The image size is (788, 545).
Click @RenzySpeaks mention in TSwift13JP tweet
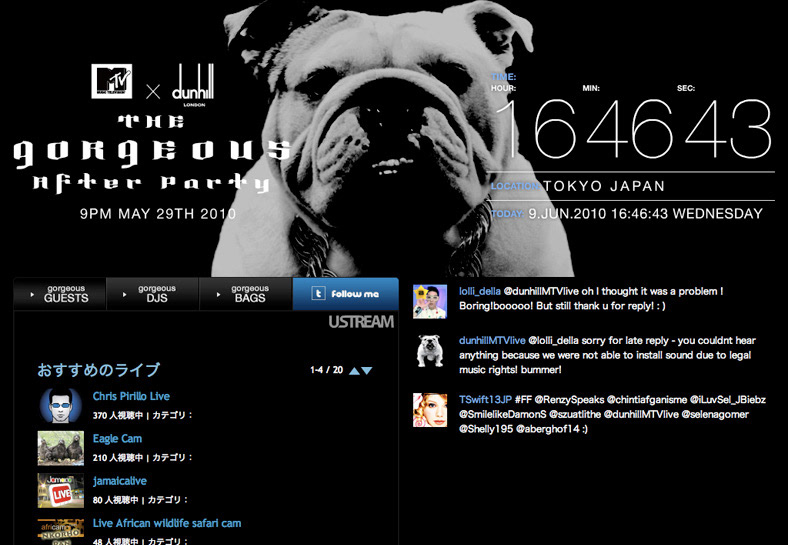pyautogui.click(x=569, y=400)
